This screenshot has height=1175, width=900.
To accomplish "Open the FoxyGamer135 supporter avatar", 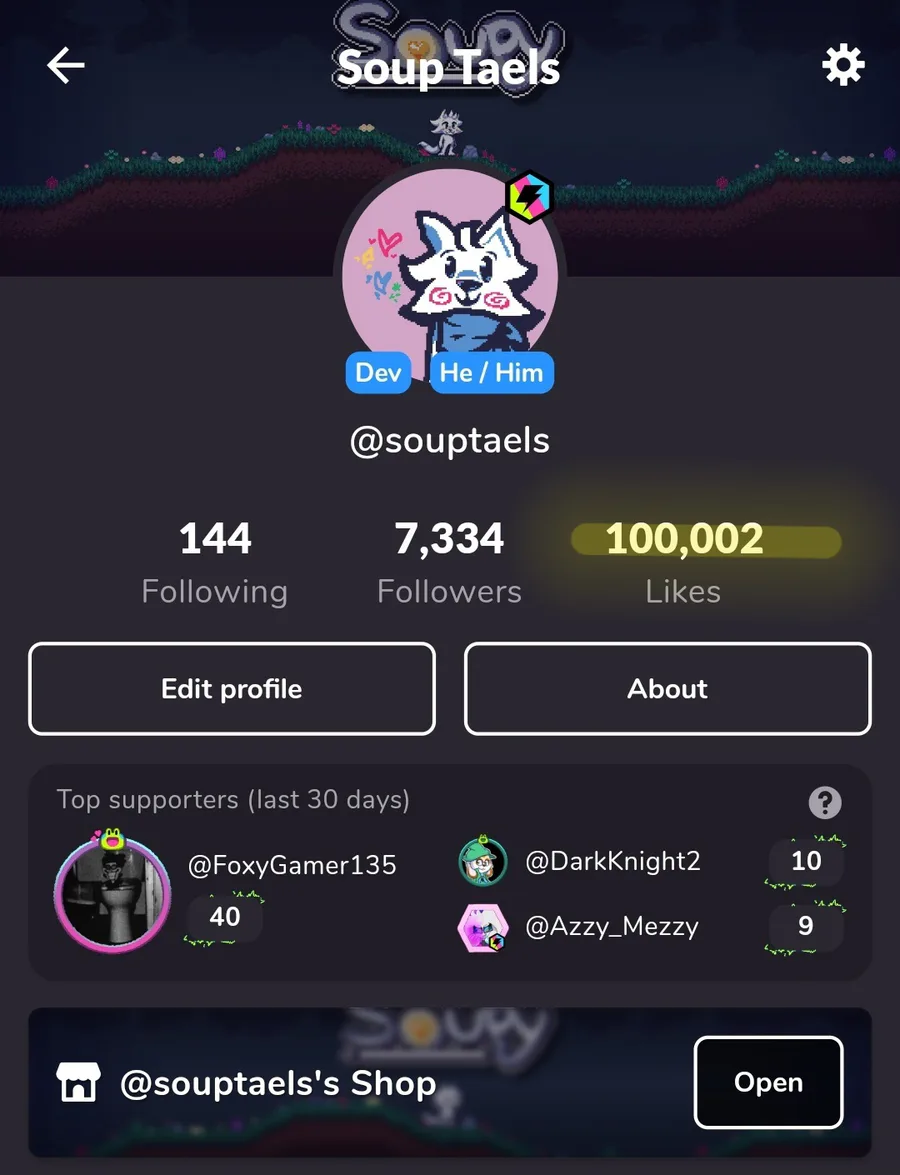I will point(112,892).
